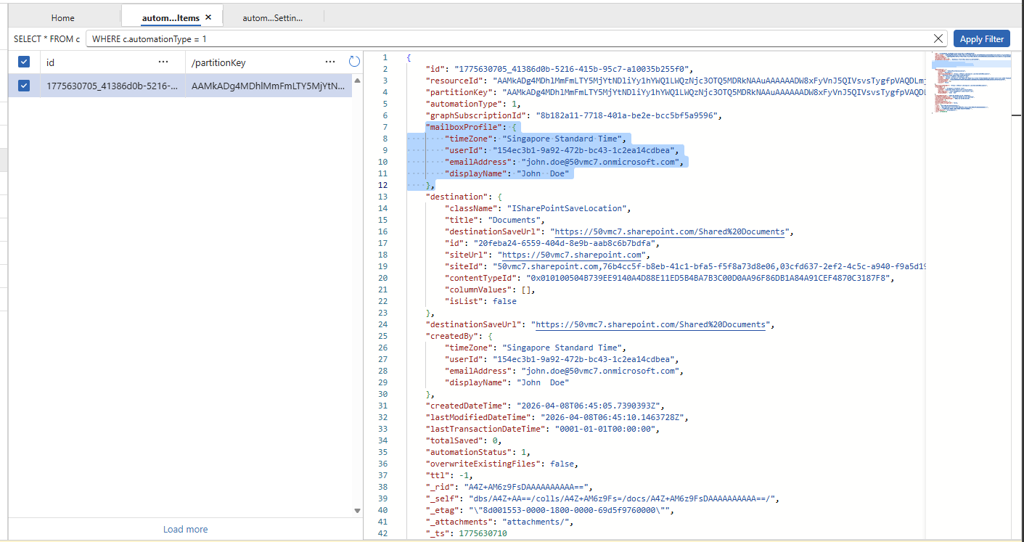The width and height of the screenshot is (1024, 542).
Task: Close the autom...Items tab
Action: [208, 18]
